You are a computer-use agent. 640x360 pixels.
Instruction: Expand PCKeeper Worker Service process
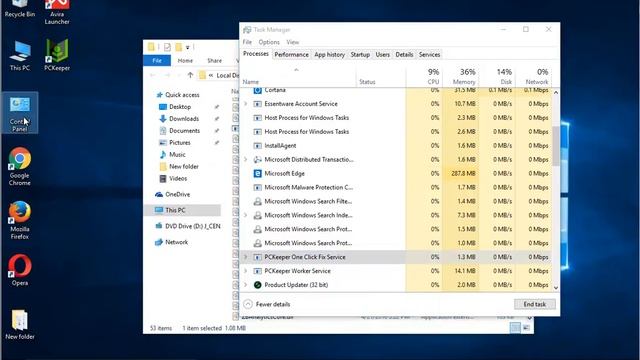click(246, 271)
